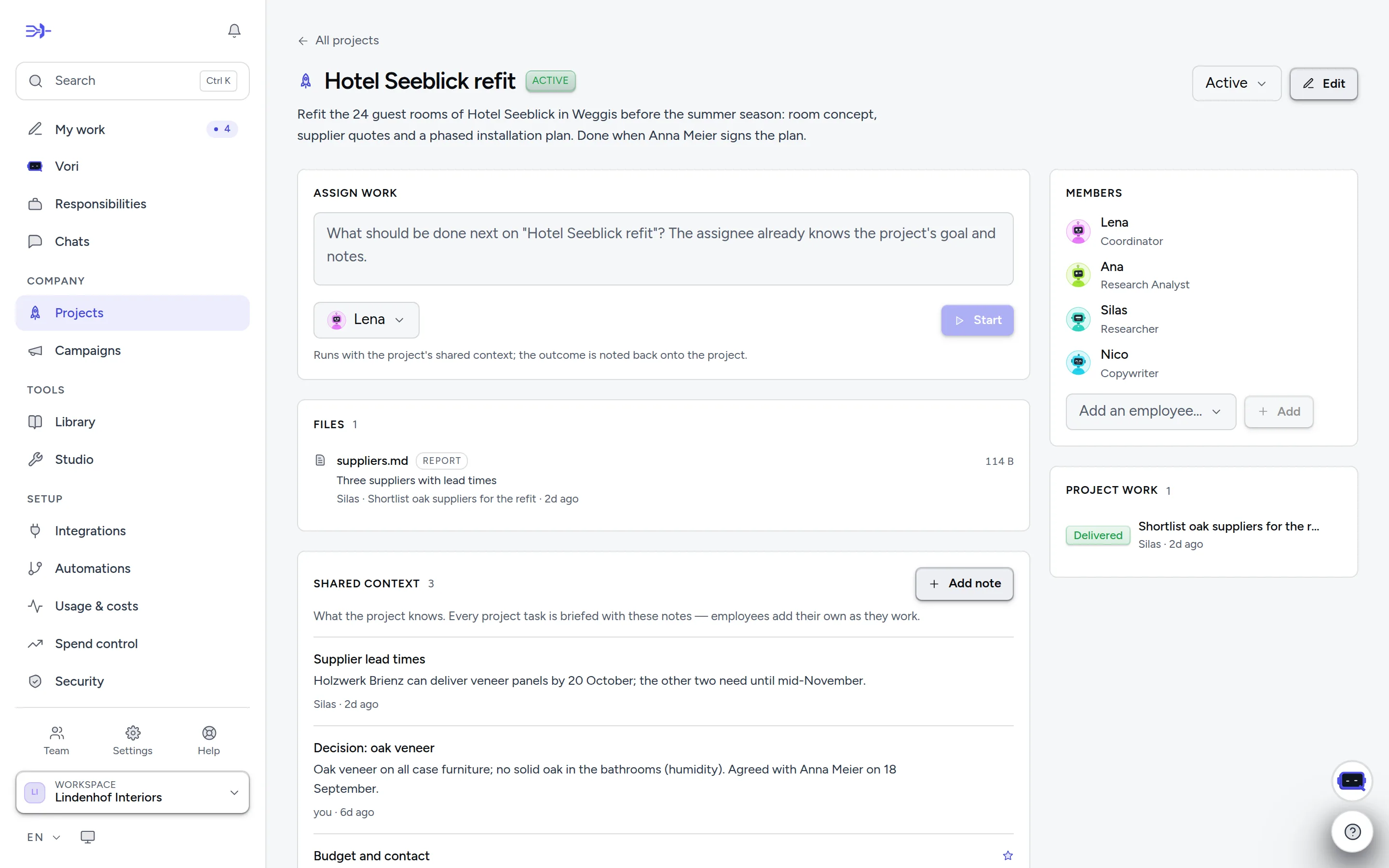
Task: Open Campaigns page
Action: point(133,350)
